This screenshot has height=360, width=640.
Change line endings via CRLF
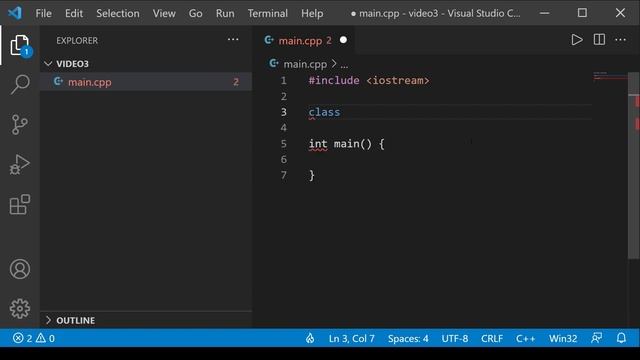492,338
